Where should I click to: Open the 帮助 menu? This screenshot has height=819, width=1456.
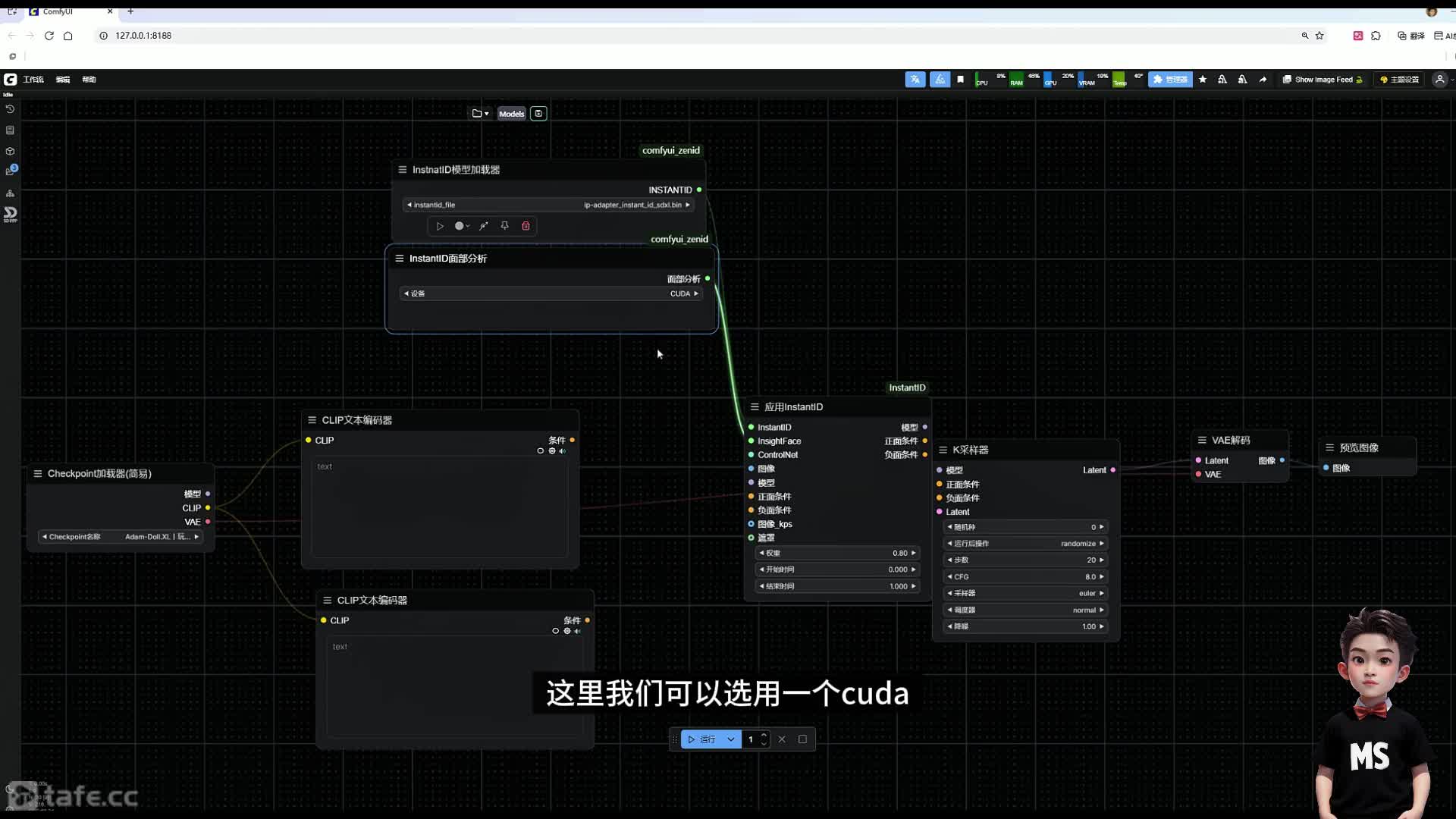click(x=89, y=80)
